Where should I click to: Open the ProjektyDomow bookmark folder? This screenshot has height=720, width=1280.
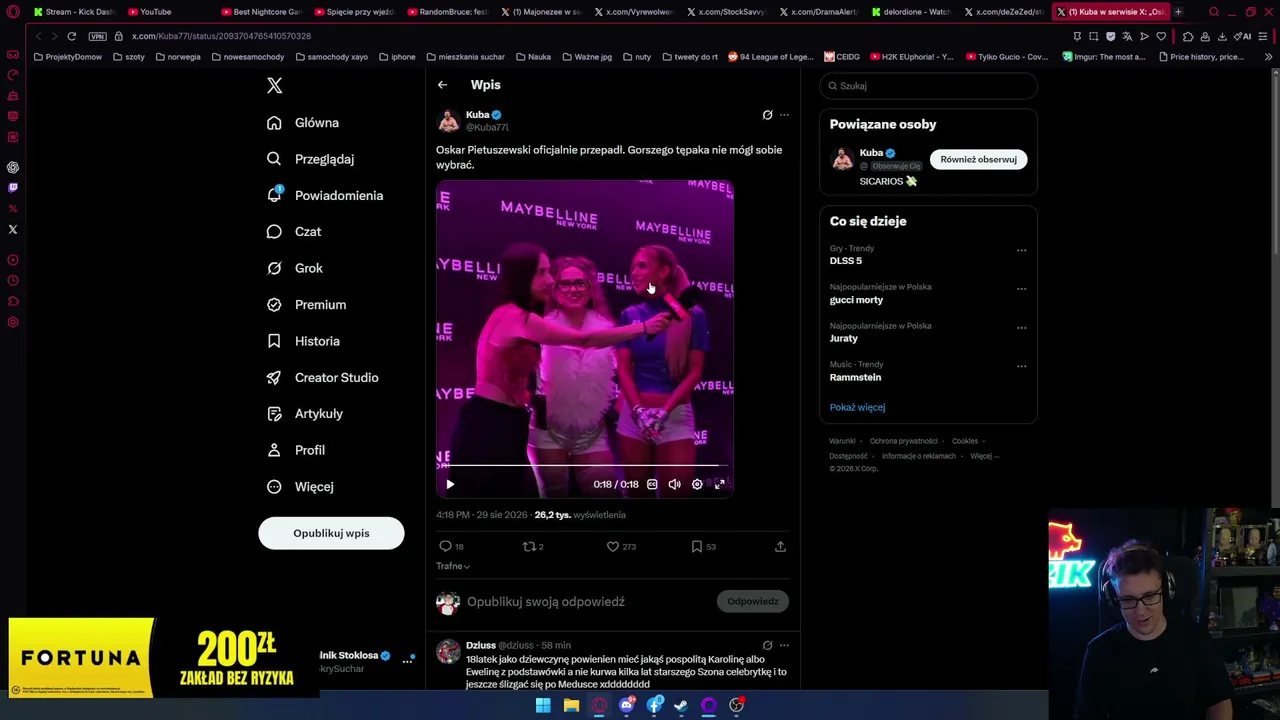(x=68, y=57)
